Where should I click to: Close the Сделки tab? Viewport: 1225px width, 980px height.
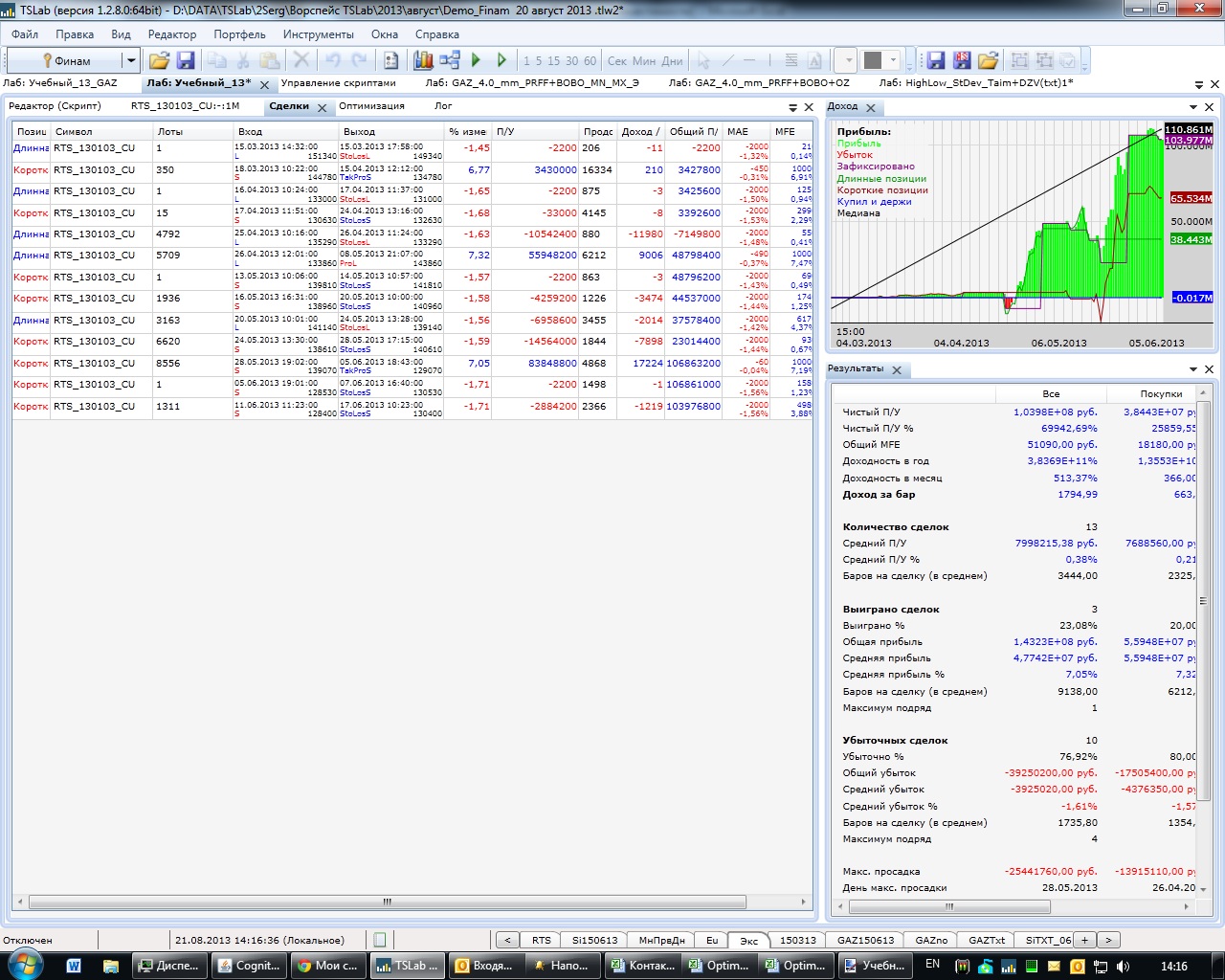pos(323,108)
